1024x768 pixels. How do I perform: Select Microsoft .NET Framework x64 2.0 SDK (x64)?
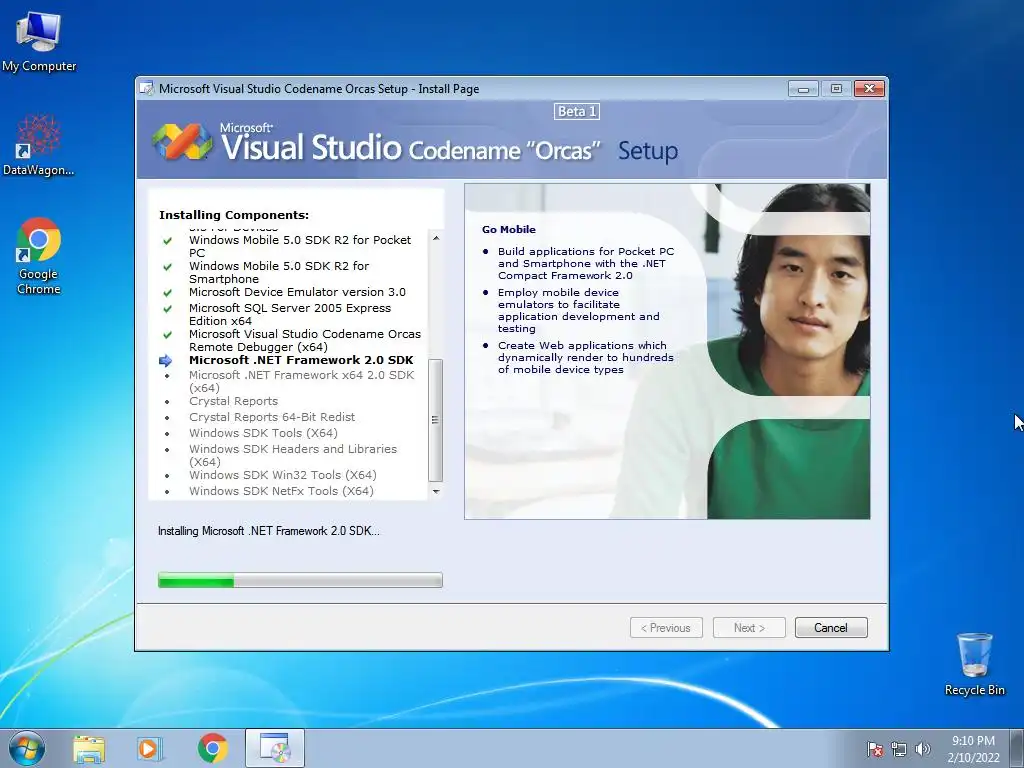pos(302,381)
